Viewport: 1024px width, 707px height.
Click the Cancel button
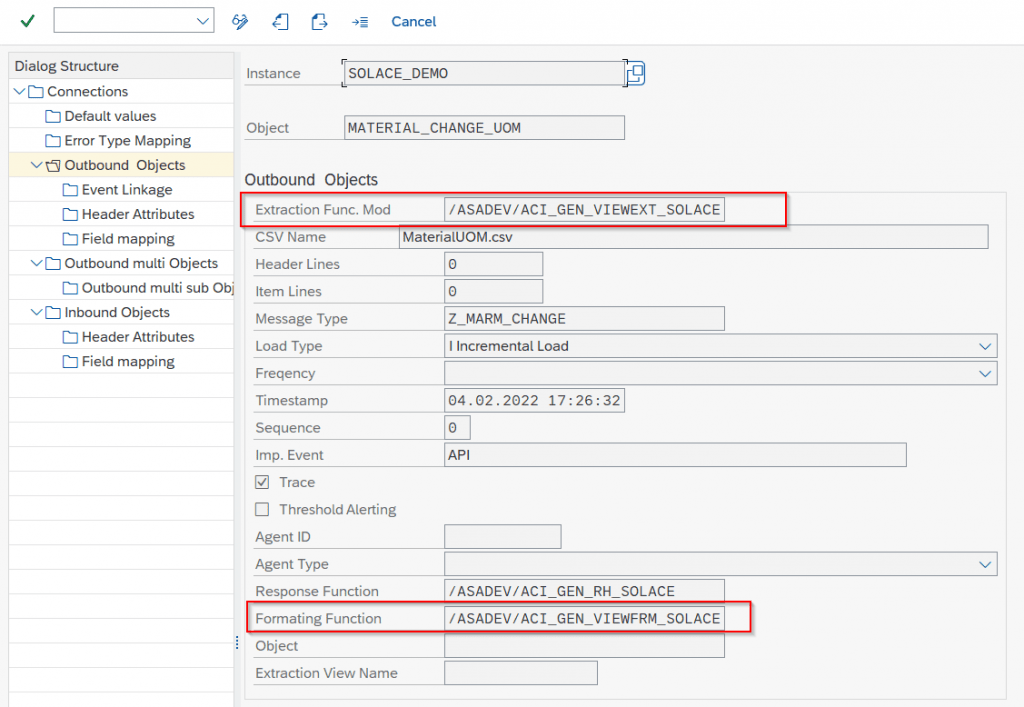pos(413,20)
